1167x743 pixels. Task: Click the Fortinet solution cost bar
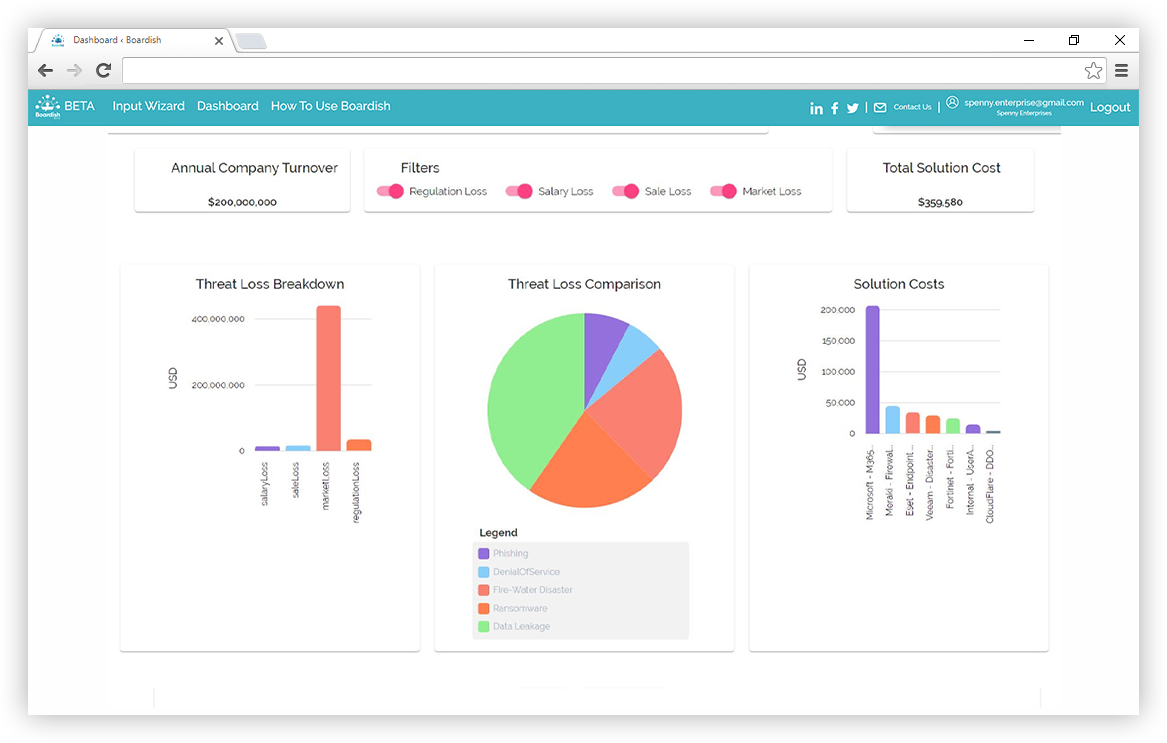coord(953,426)
